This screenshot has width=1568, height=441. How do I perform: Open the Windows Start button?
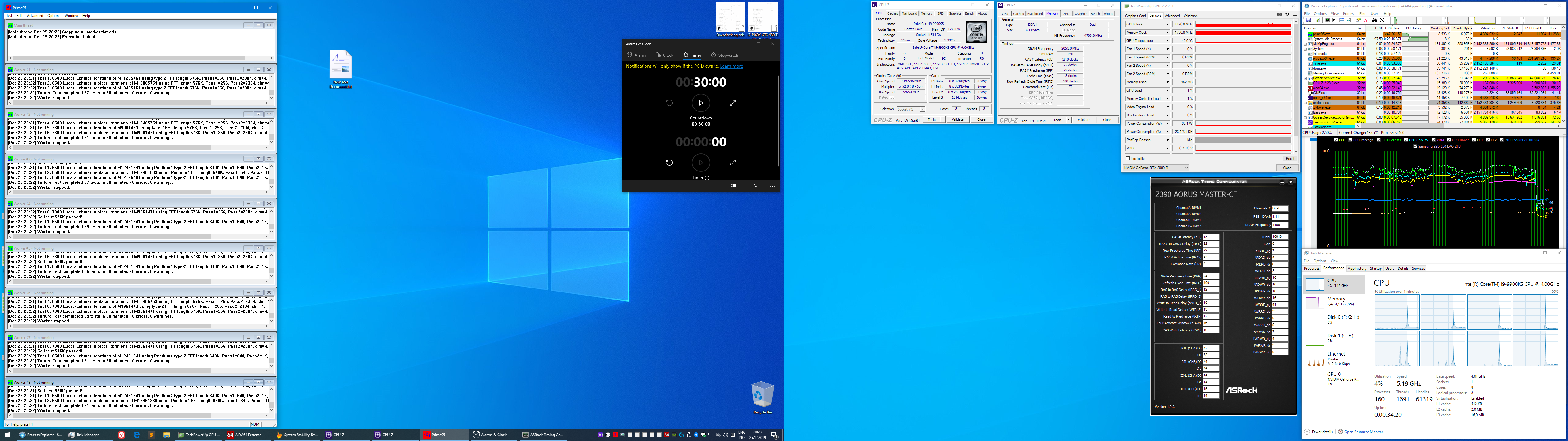7,435
